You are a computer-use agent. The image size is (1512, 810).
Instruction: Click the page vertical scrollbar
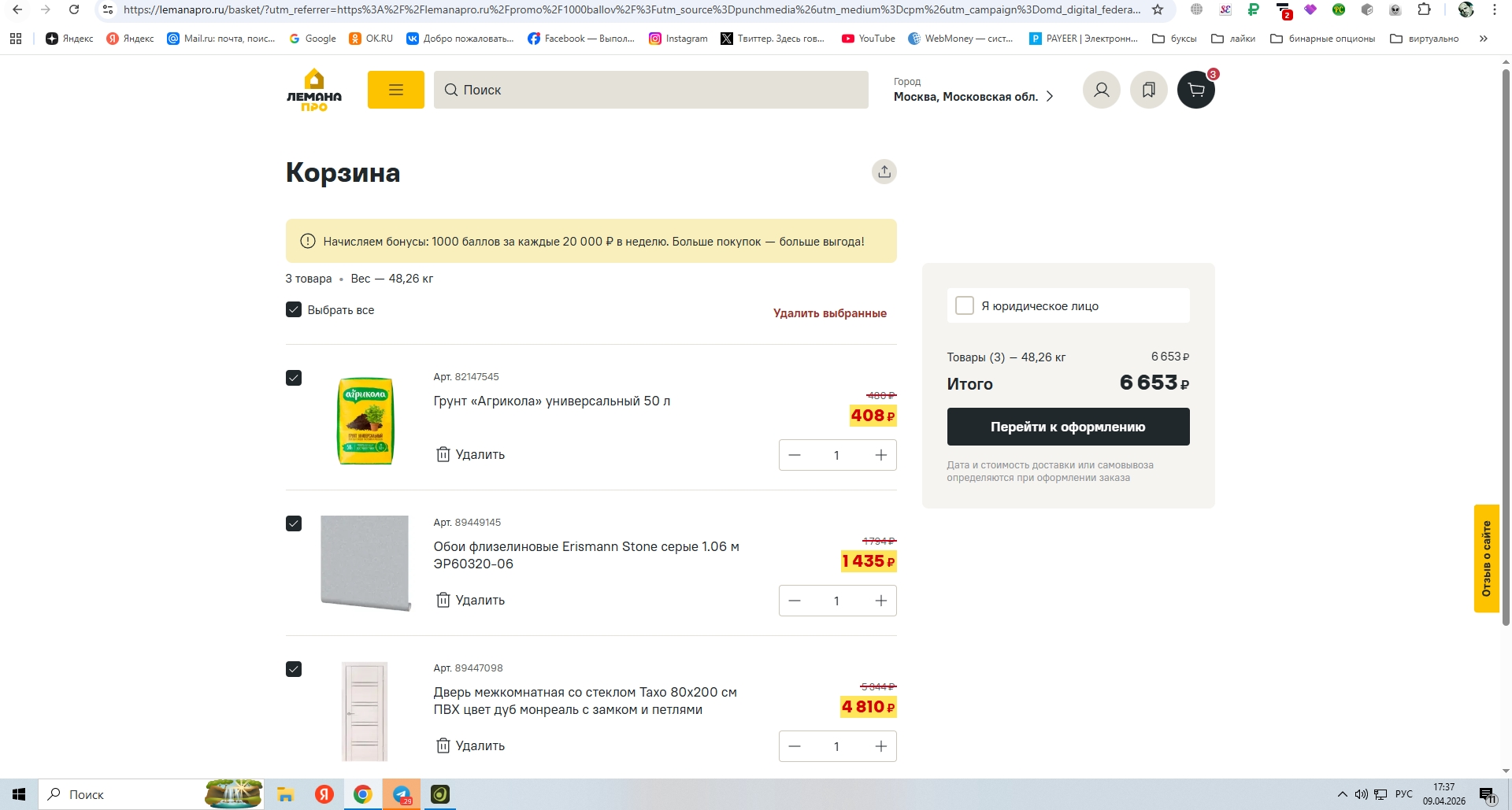[1506, 346]
